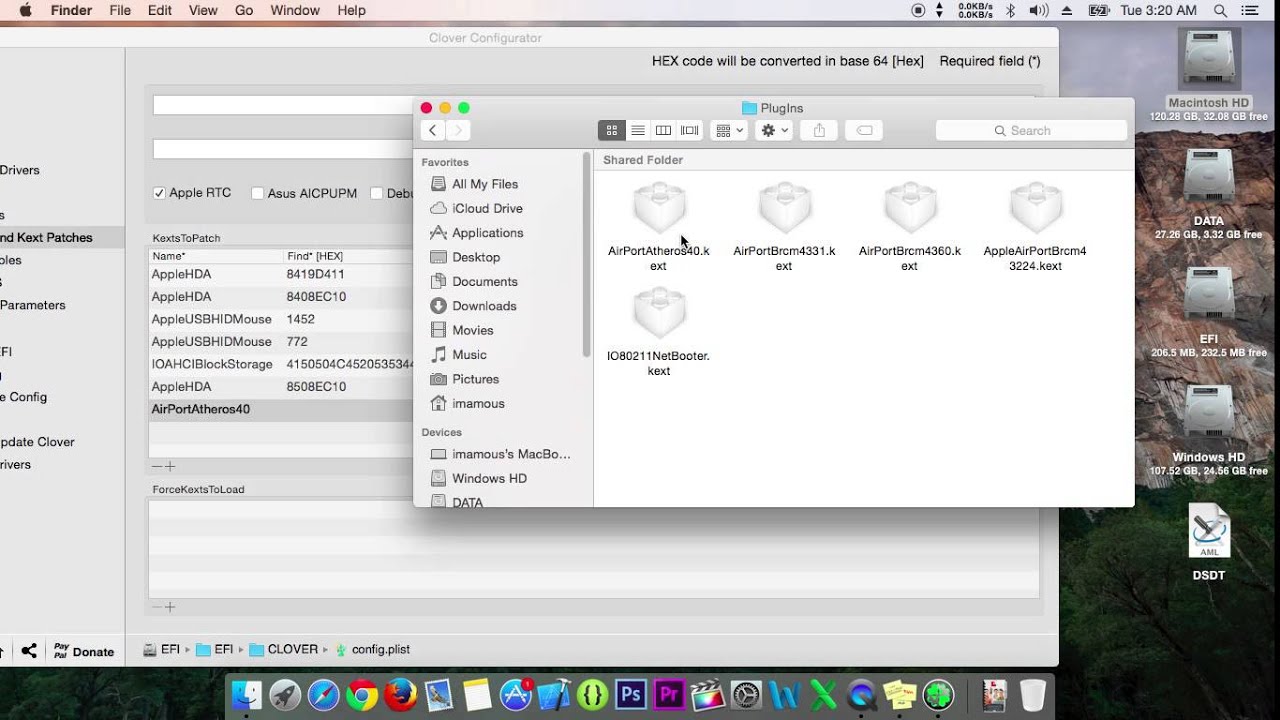Open Photoshop from Dock
This screenshot has height=720, width=1280.
(630, 694)
